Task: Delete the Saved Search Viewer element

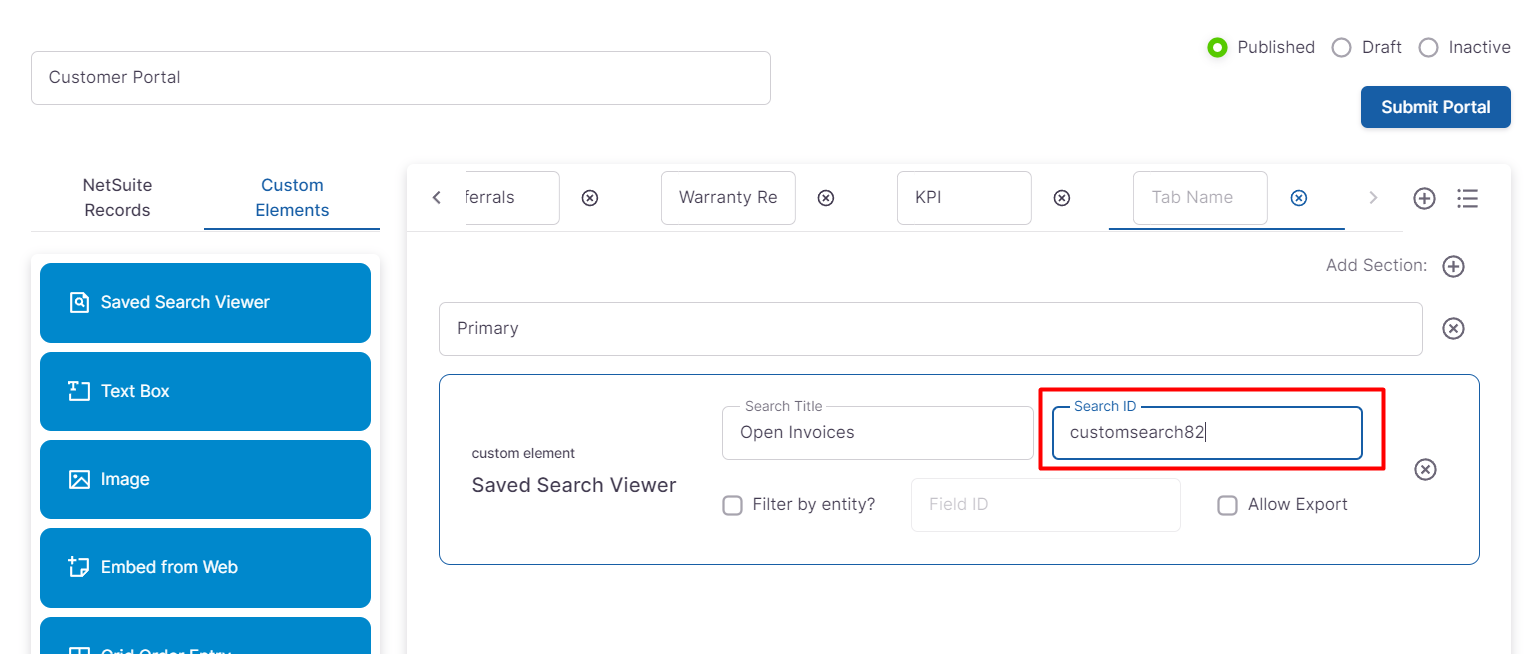Action: [x=1425, y=469]
